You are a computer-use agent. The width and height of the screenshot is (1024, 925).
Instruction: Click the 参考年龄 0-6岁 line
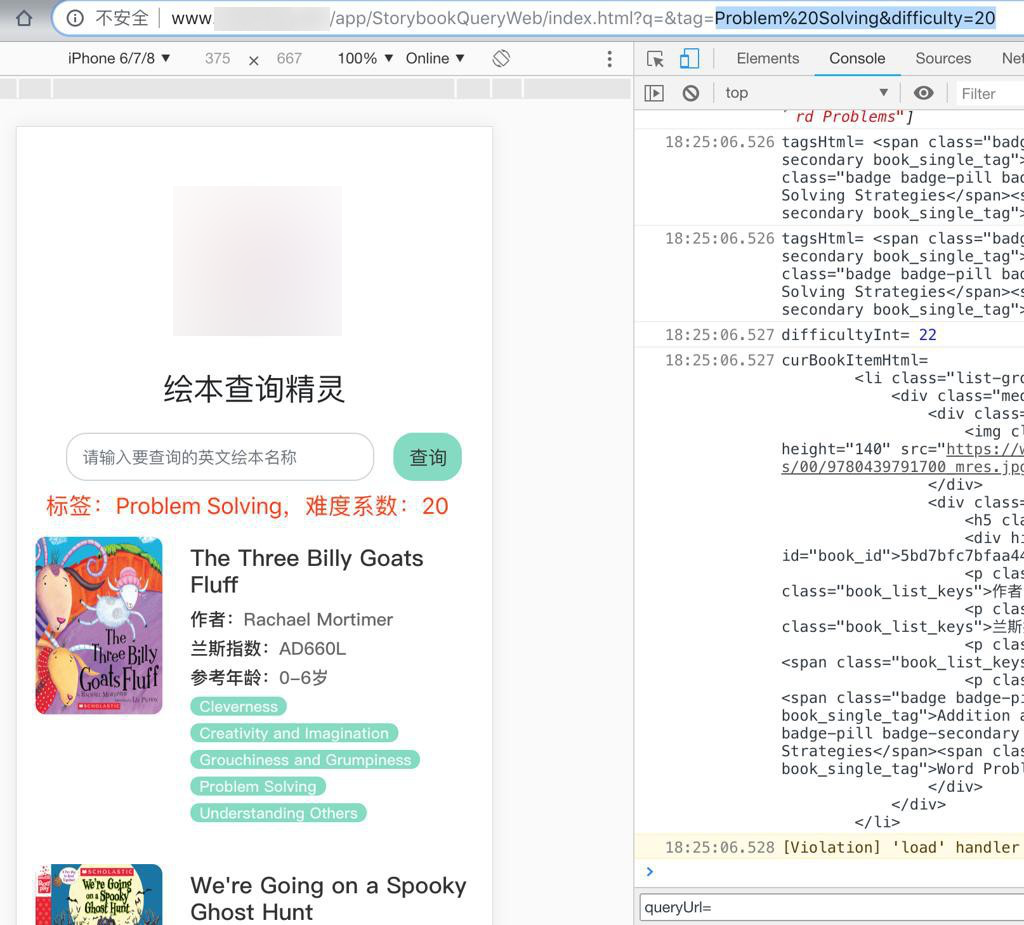coord(259,677)
